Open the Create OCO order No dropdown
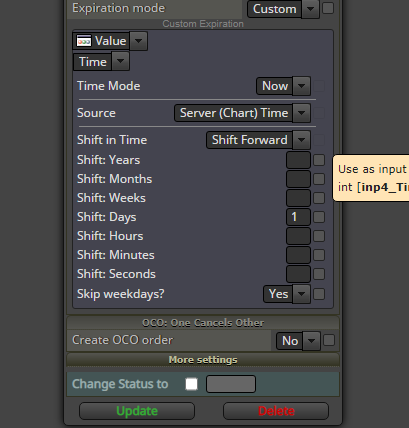 (298, 341)
